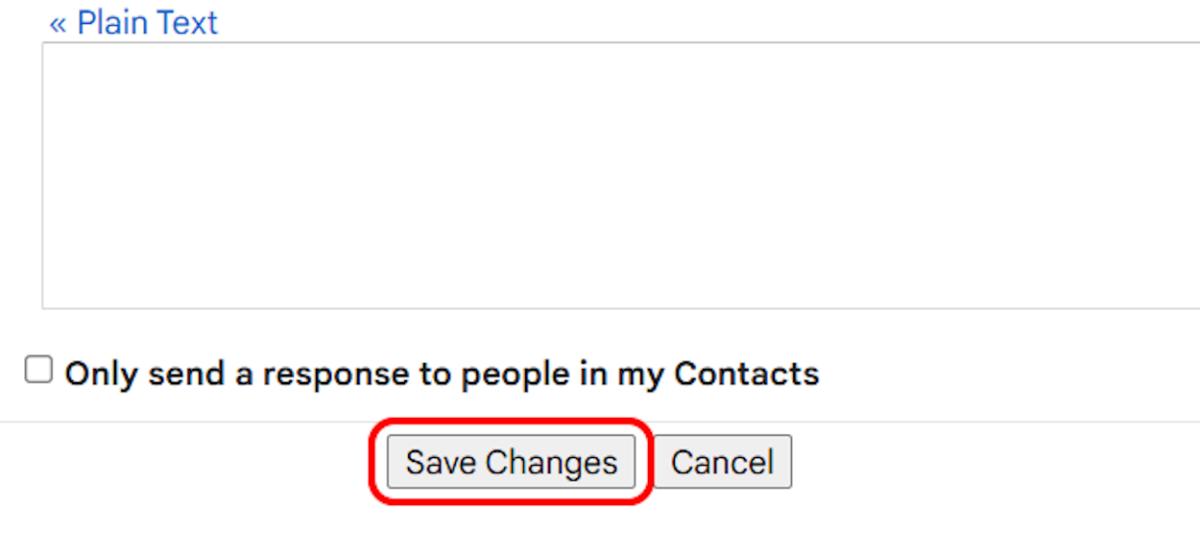1200x555 pixels.
Task: Choose Cancel at the bottom
Action: (722, 462)
